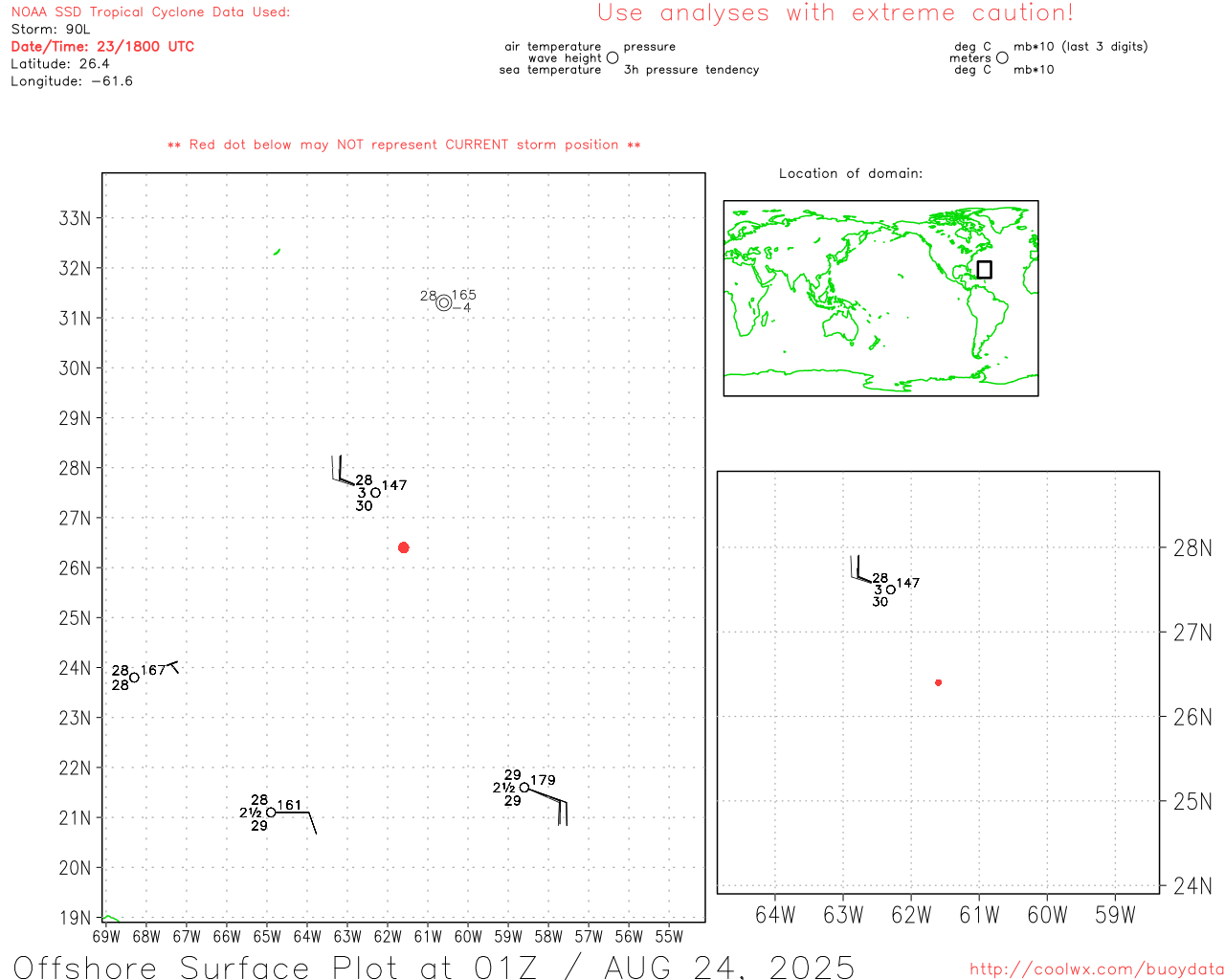
Task: Click the 'Date/Time: 23/1800 UTC' text
Action: click(102, 47)
